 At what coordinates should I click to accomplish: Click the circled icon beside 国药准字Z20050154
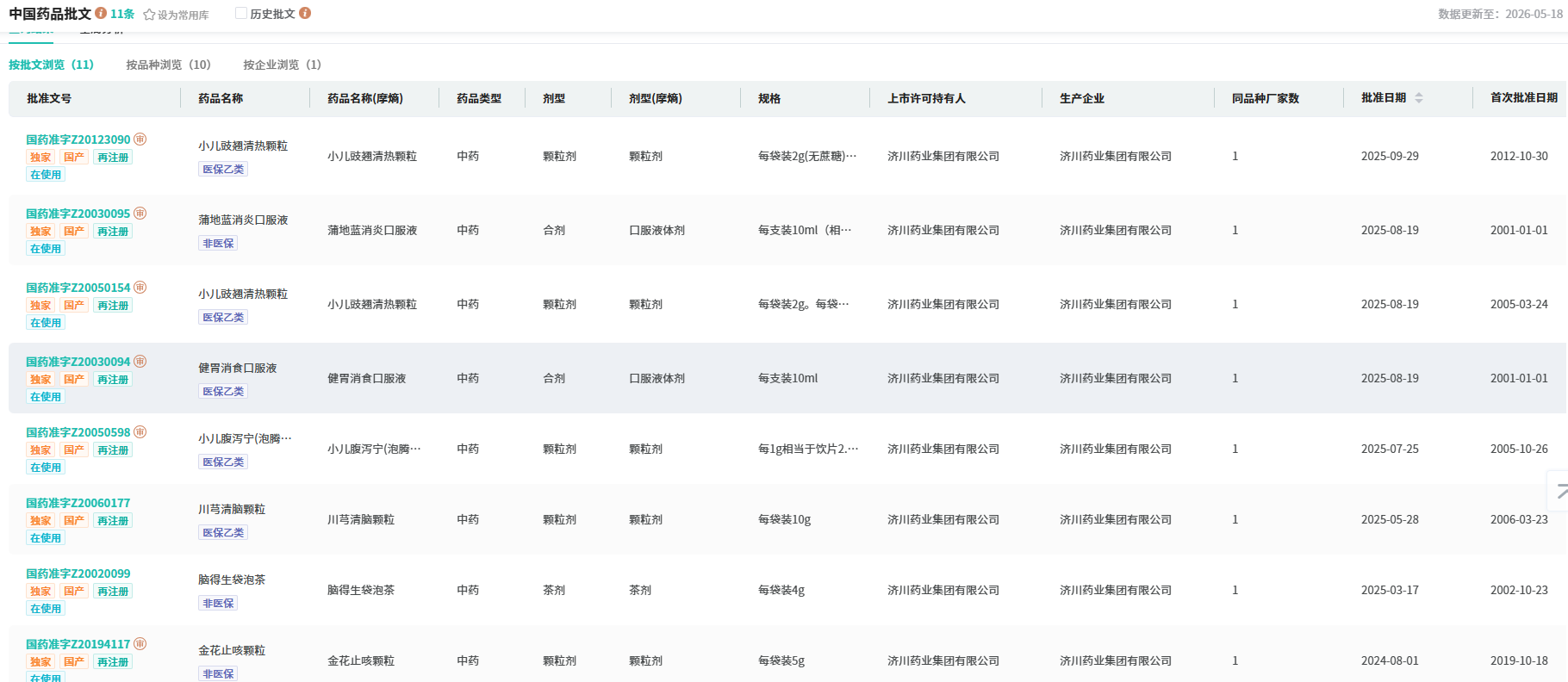coord(140,287)
